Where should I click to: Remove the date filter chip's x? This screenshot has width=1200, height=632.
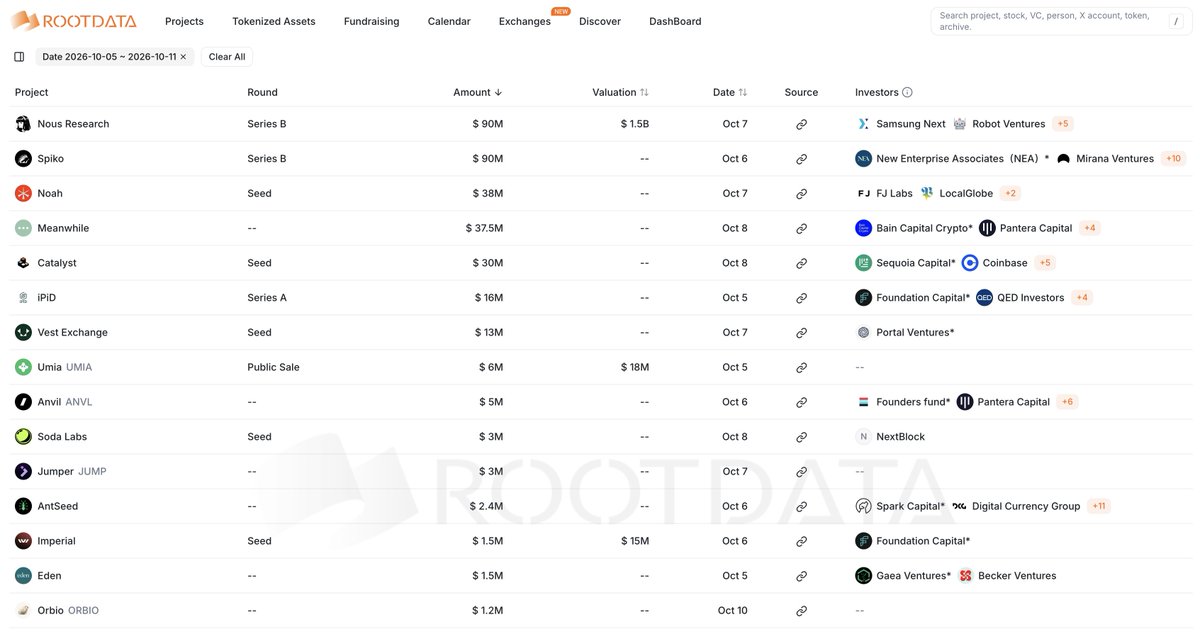[x=183, y=57]
